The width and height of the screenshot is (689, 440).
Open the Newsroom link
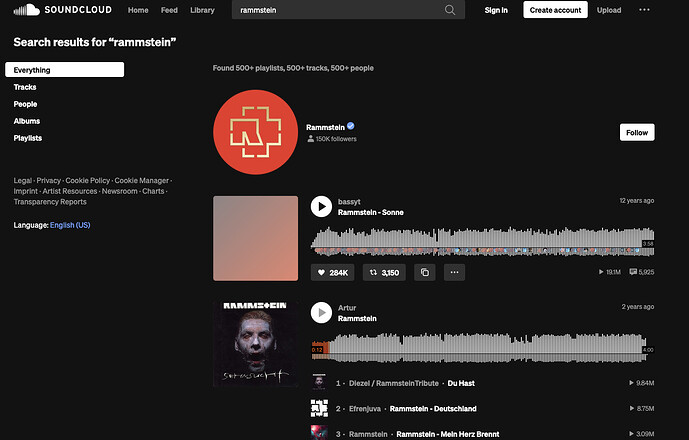point(120,191)
